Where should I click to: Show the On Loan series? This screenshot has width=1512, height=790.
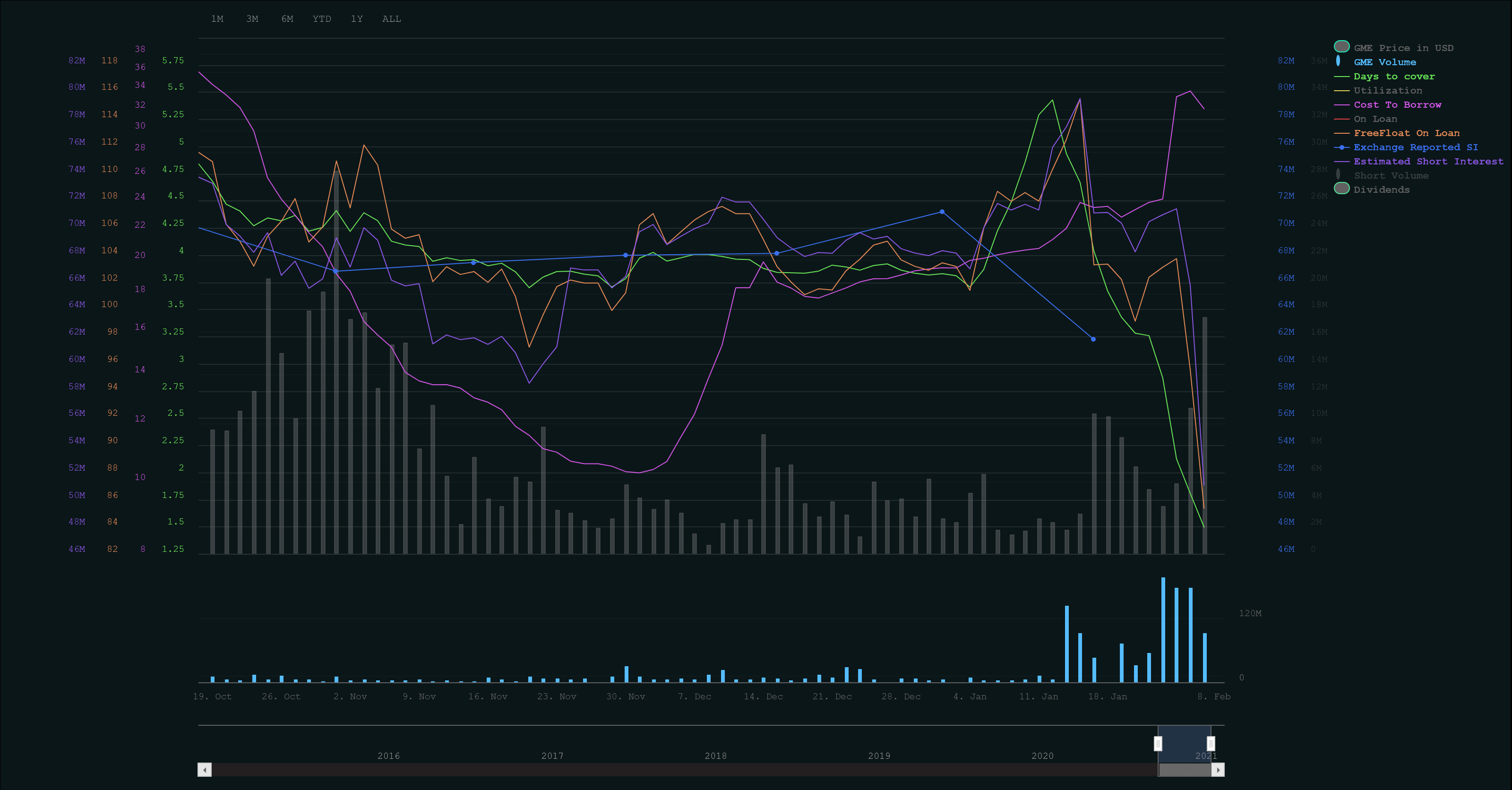pos(1375,119)
